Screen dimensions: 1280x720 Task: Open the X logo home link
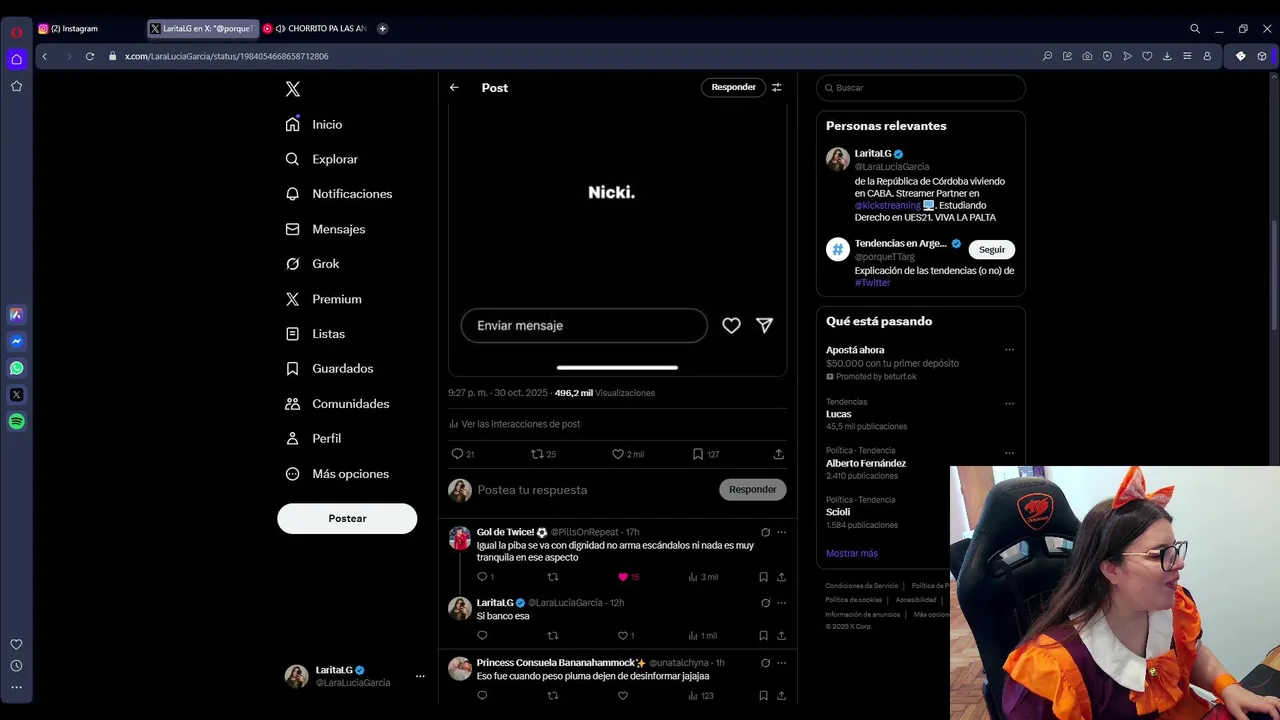[x=292, y=89]
